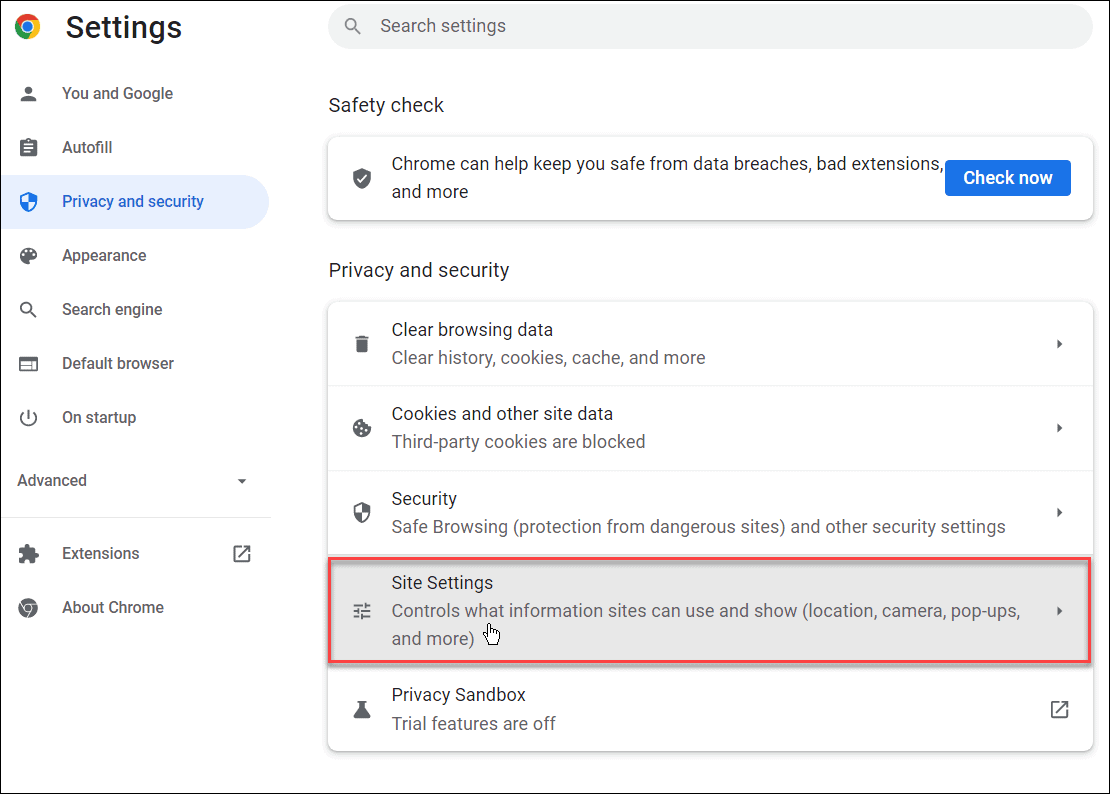
Task: Click the Autofill clipboard icon
Action: [28, 147]
